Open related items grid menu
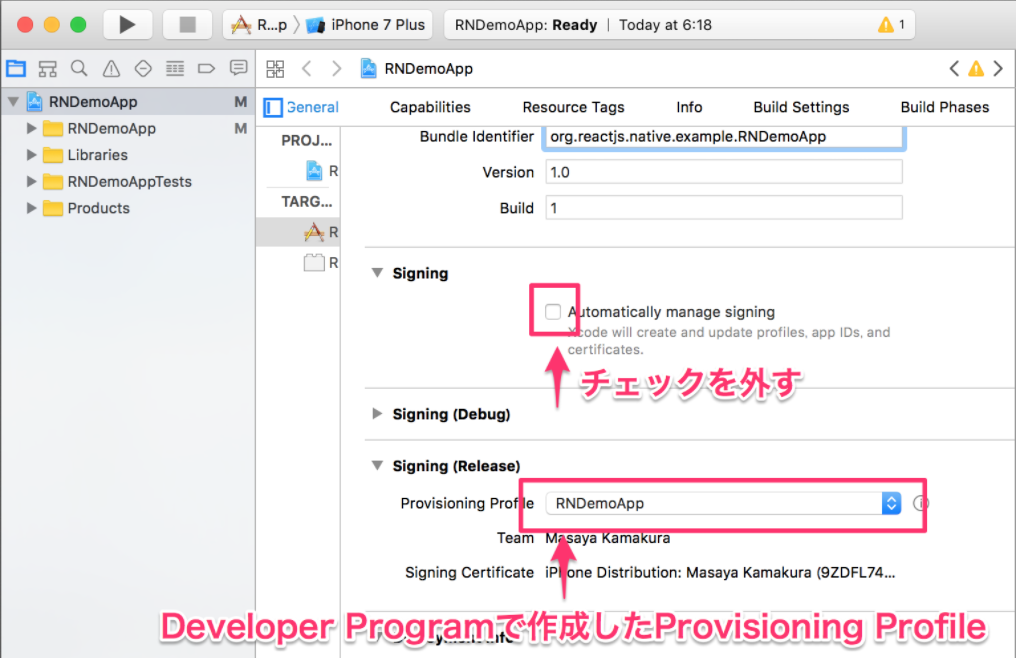1018x658 pixels. (x=275, y=68)
